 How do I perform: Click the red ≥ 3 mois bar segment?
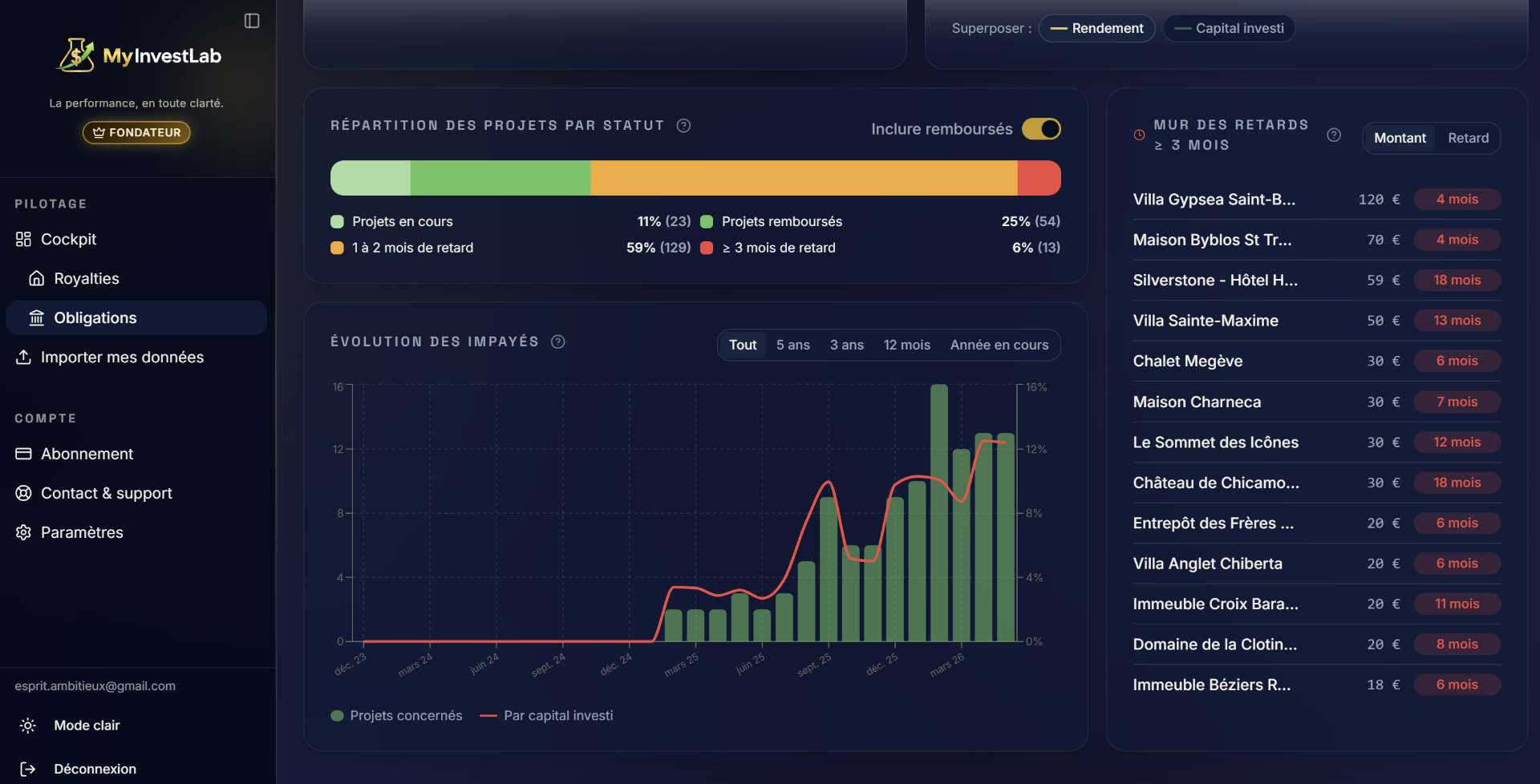1039,178
